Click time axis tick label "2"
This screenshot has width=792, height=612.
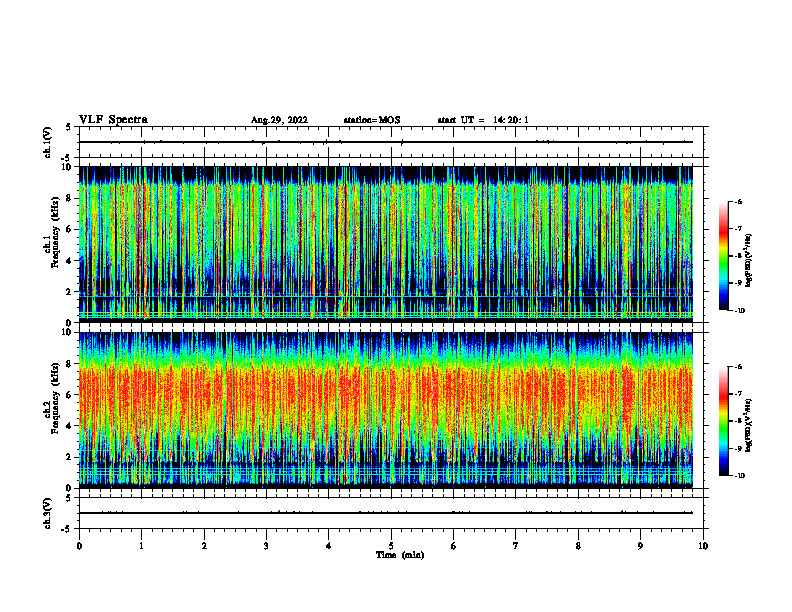(x=204, y=546)
